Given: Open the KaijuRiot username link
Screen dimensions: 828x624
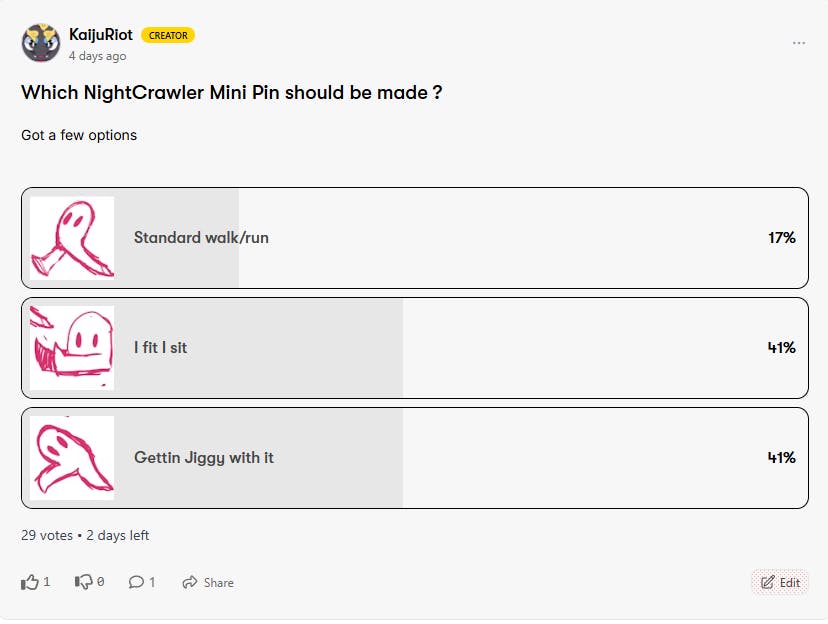Looking at the screenshot, I should [x=101, y=35].
